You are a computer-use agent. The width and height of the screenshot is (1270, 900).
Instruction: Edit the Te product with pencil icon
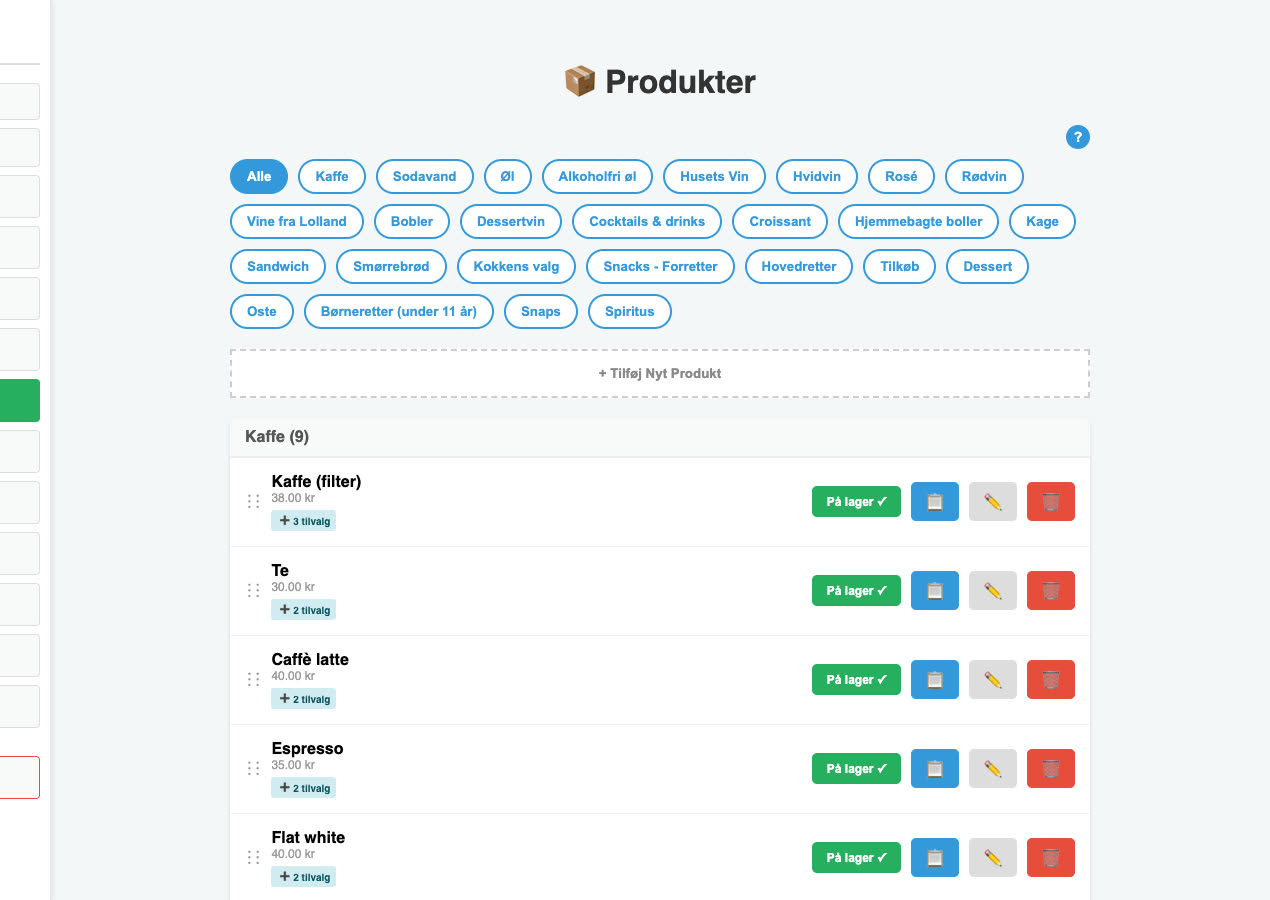pos(993,591)
